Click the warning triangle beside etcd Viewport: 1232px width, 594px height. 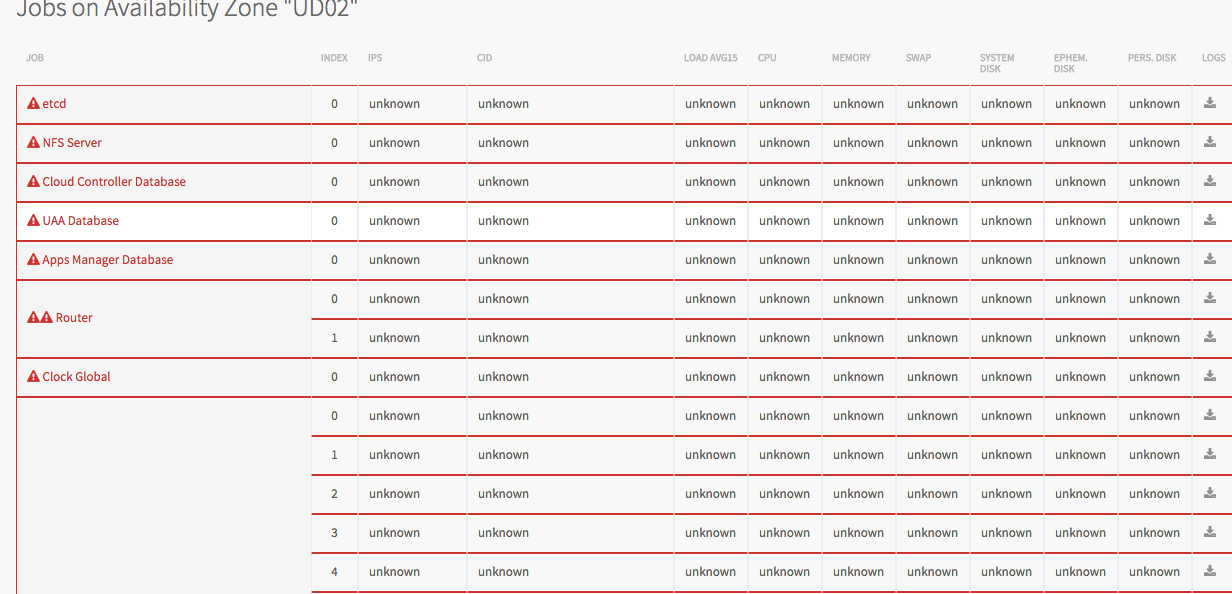[33, 103]
